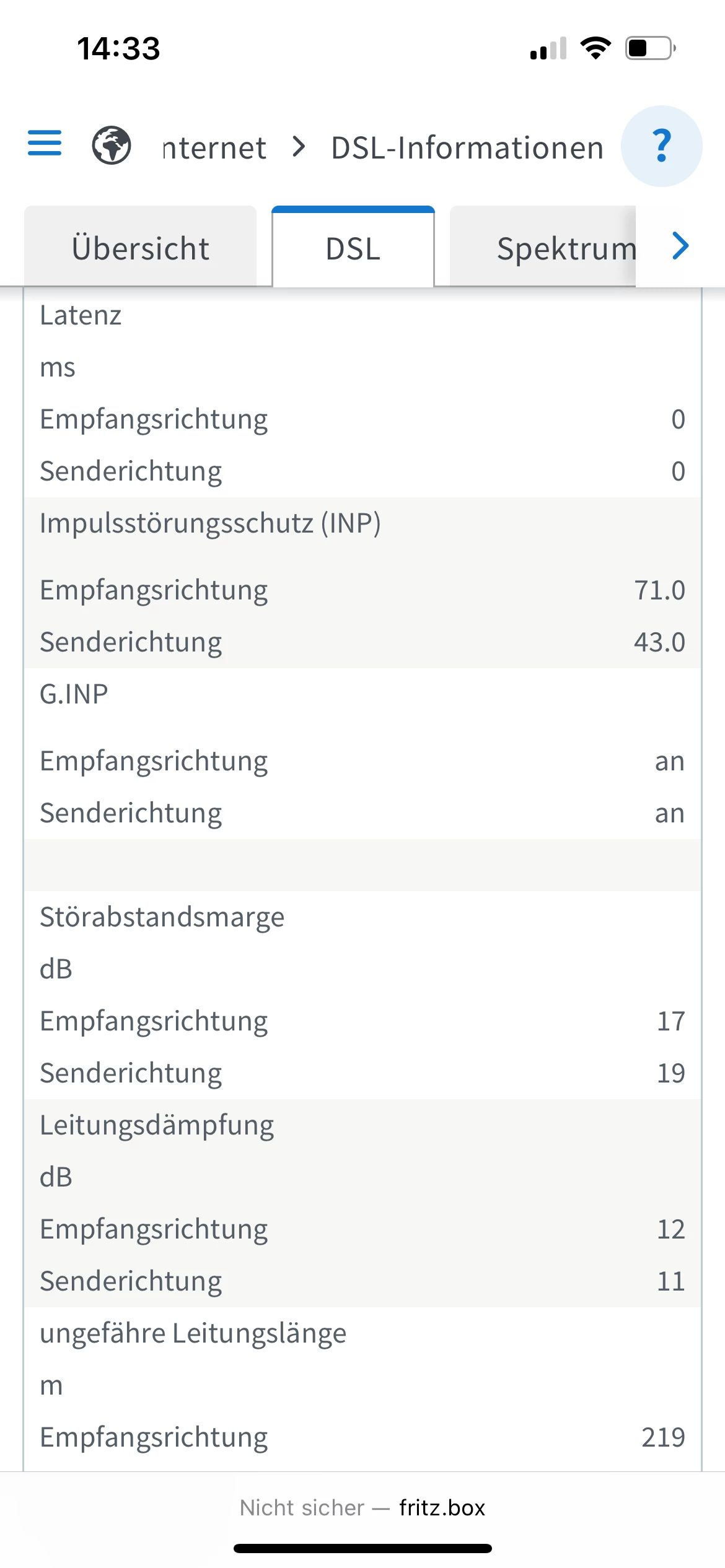725x1568 pixels.
Task: Tap the Wi-Fi status icon
Action: pos(595,48)
